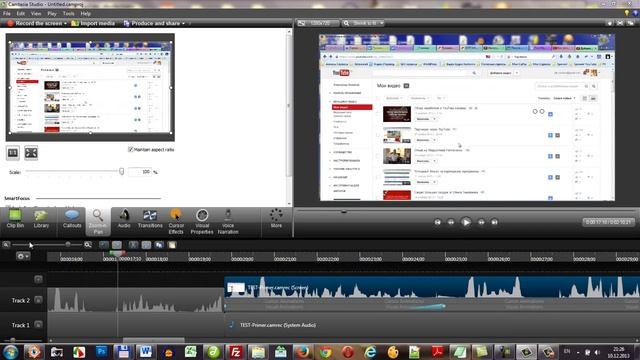This screenshot has width=640, height=360.
Task: Open the Voice Narration tab
Action: (x=228, y=222)
